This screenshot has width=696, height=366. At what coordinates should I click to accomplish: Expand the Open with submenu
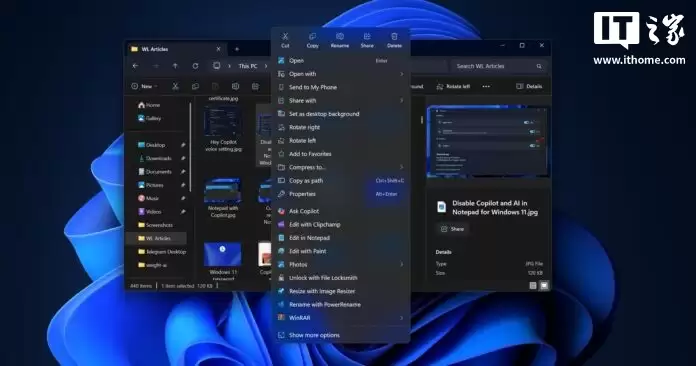[401, 74]
